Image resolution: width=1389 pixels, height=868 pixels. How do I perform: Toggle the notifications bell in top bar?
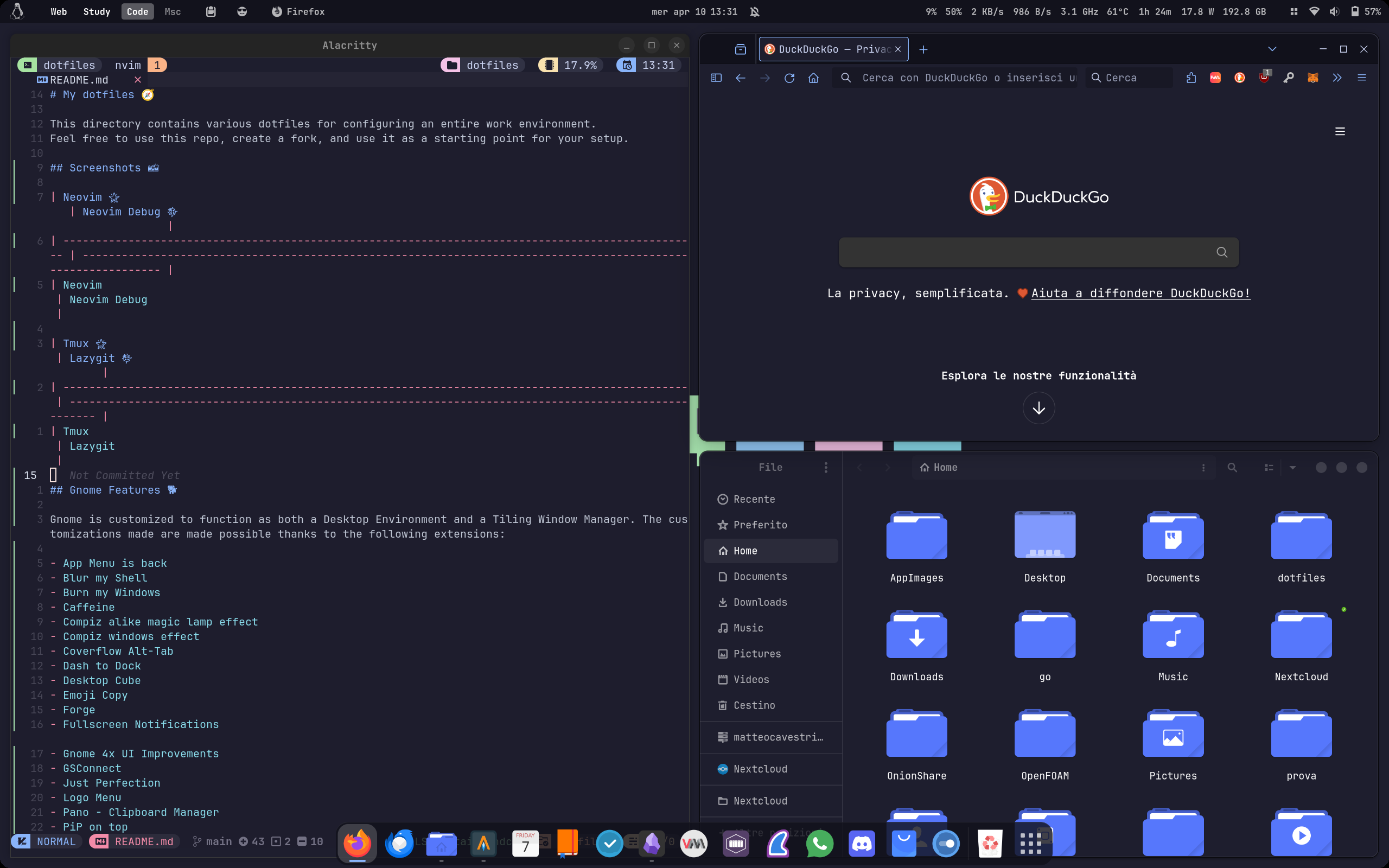[755, 11]
